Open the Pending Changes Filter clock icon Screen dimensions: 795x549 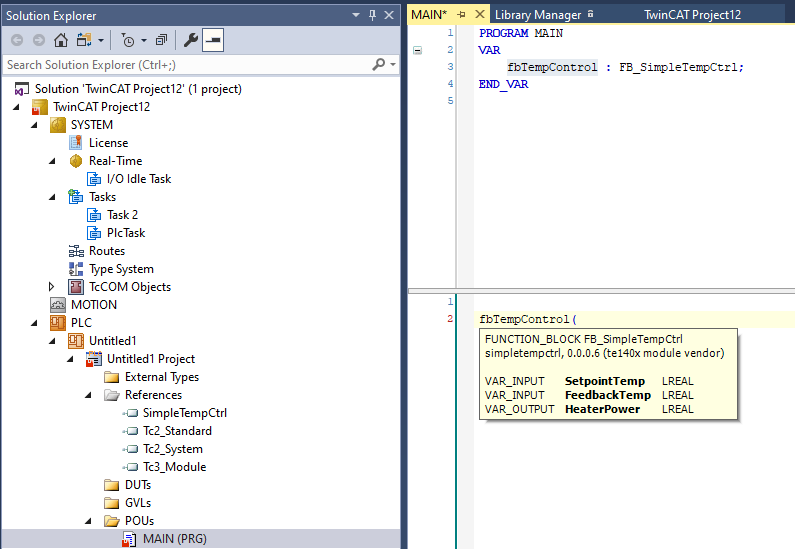tap(128, 40)
